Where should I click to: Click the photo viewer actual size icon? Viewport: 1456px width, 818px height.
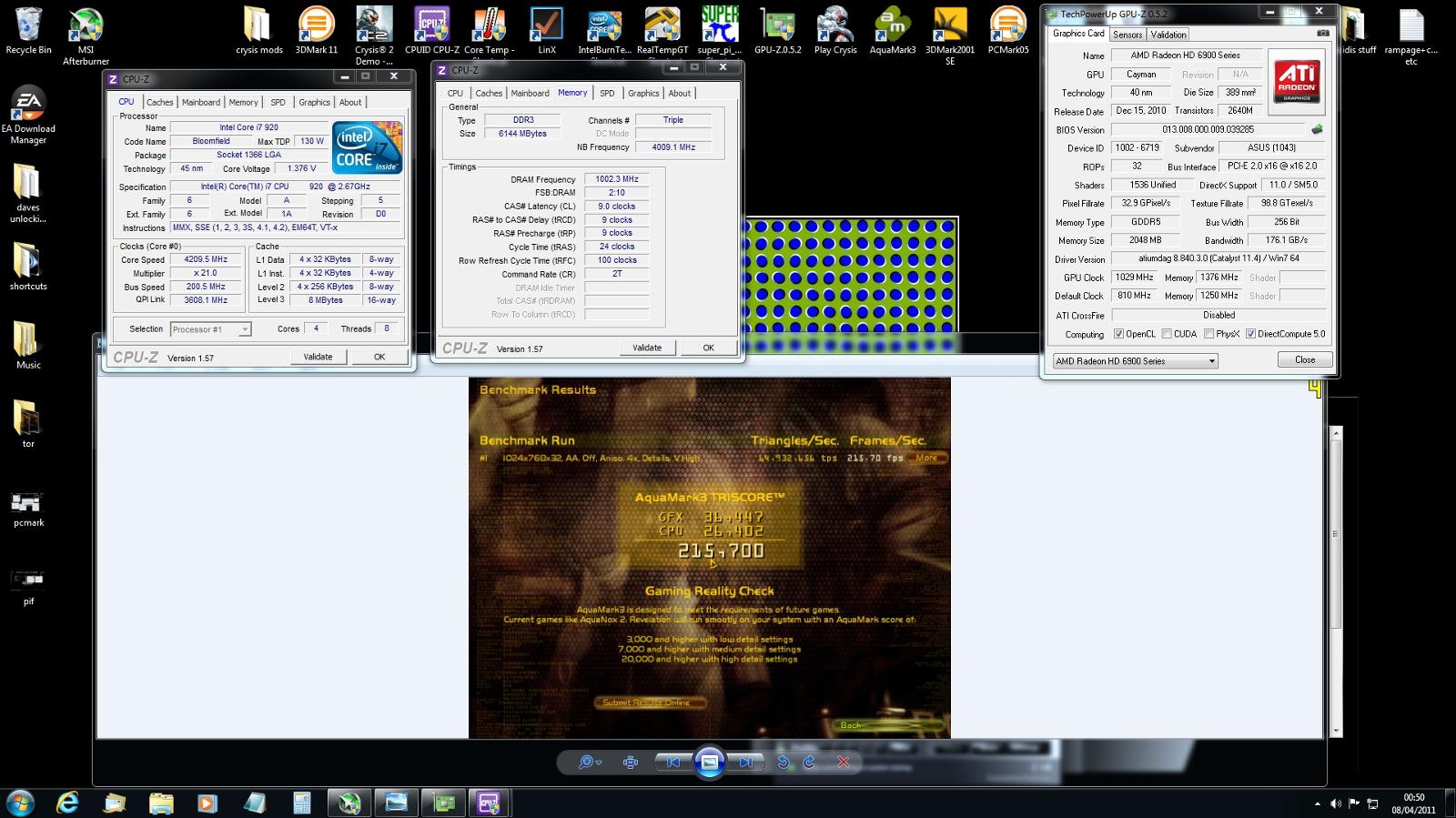(631, 762)
